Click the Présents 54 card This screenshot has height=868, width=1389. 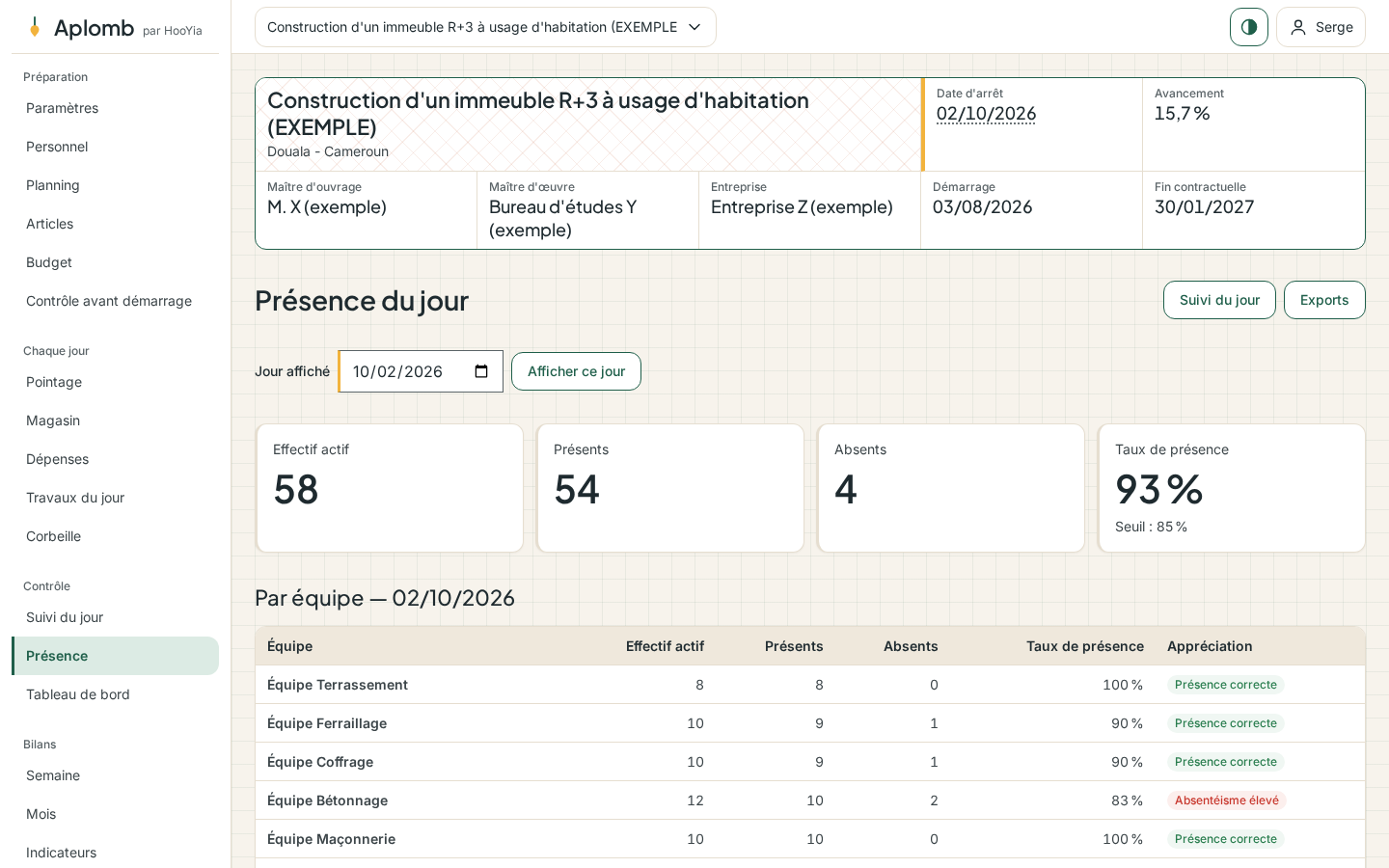[x=670, y=488]
